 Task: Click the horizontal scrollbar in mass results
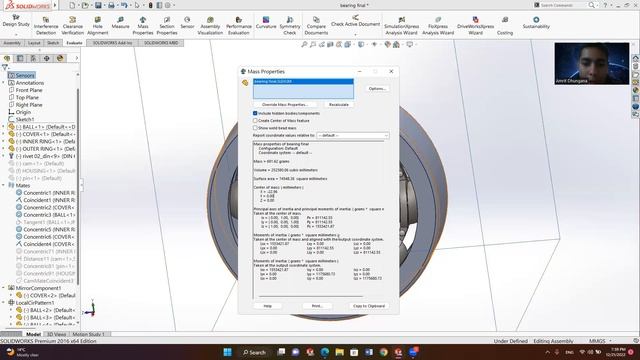tap(310, 297)
